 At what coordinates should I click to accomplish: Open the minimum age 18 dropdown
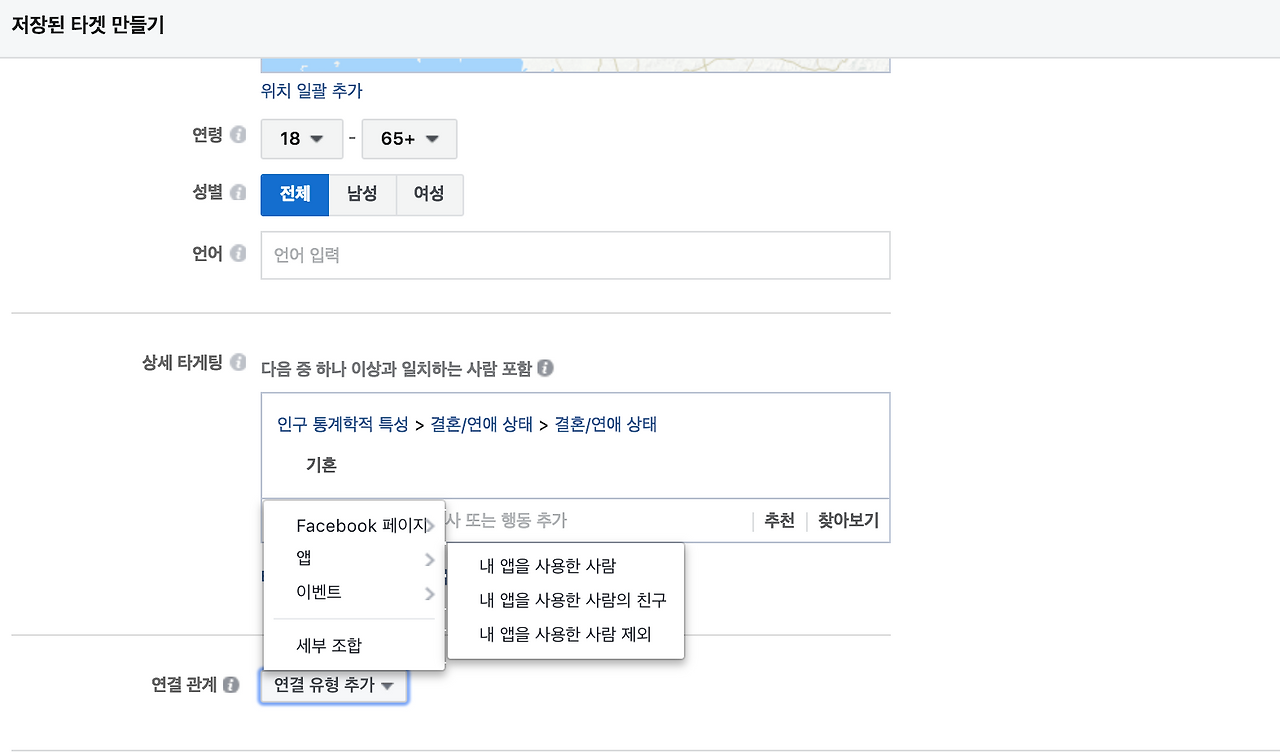point(301,139)
